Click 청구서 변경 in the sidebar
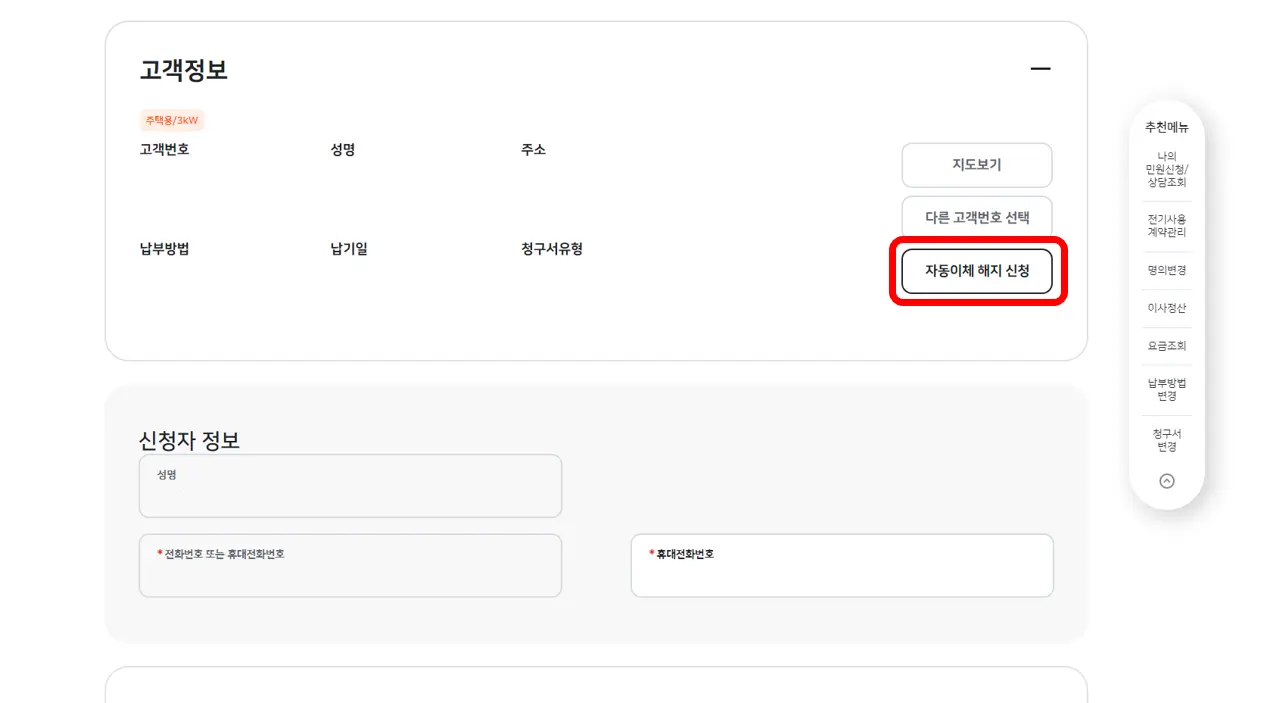This screenshot has width=1280, height=703. click(1166, 438)
